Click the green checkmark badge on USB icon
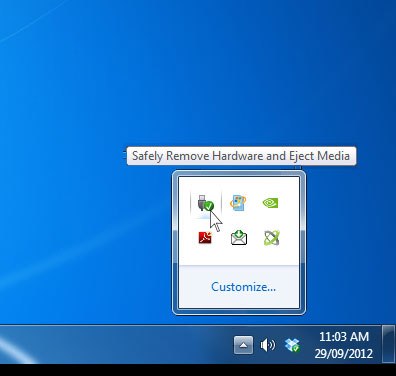 tap(209, 207)
